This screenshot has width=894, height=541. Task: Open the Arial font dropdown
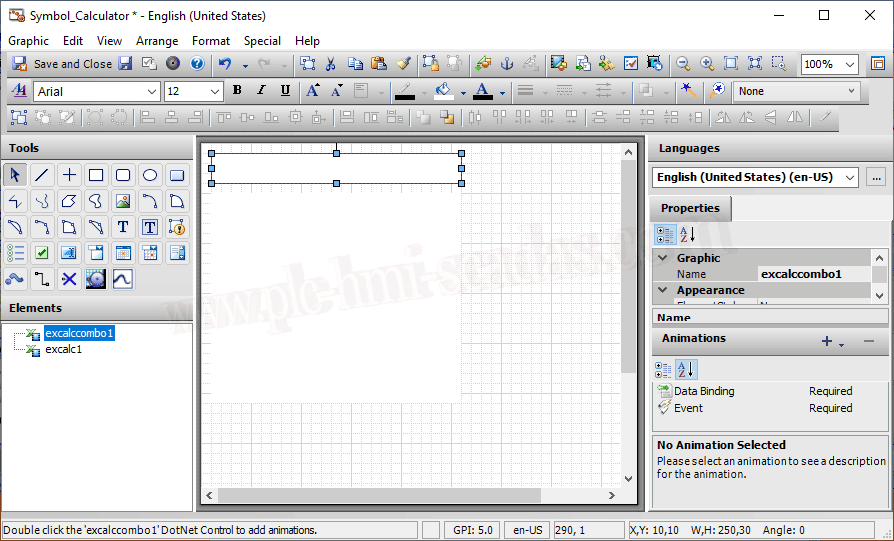[x=152, y=91]
